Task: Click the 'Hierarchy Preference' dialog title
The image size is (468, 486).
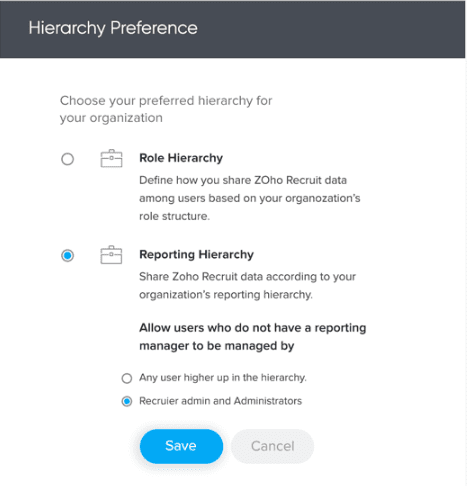Action: tap(113, 28)
